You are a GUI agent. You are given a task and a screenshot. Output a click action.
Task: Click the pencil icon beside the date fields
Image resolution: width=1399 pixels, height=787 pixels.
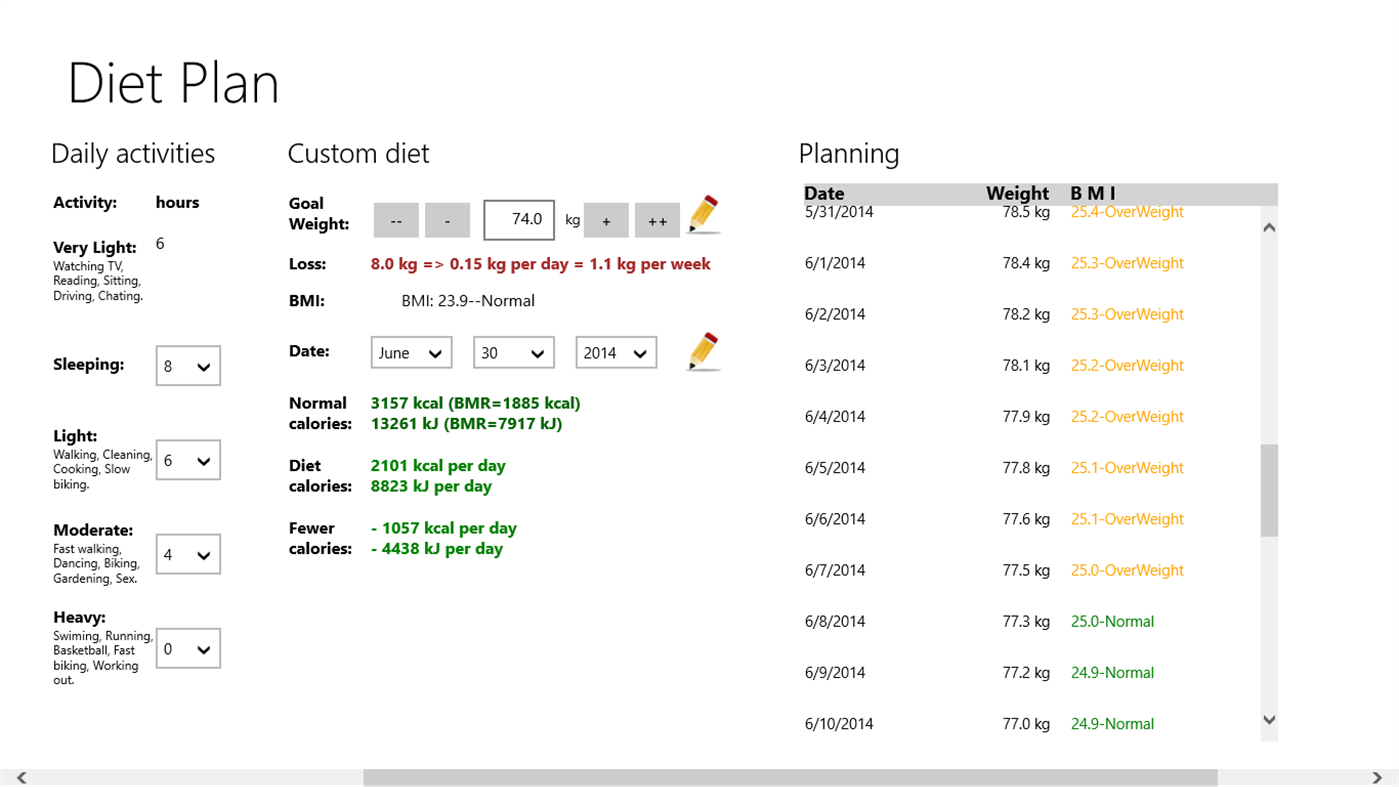pyautogui.click(x=702, y=351)
